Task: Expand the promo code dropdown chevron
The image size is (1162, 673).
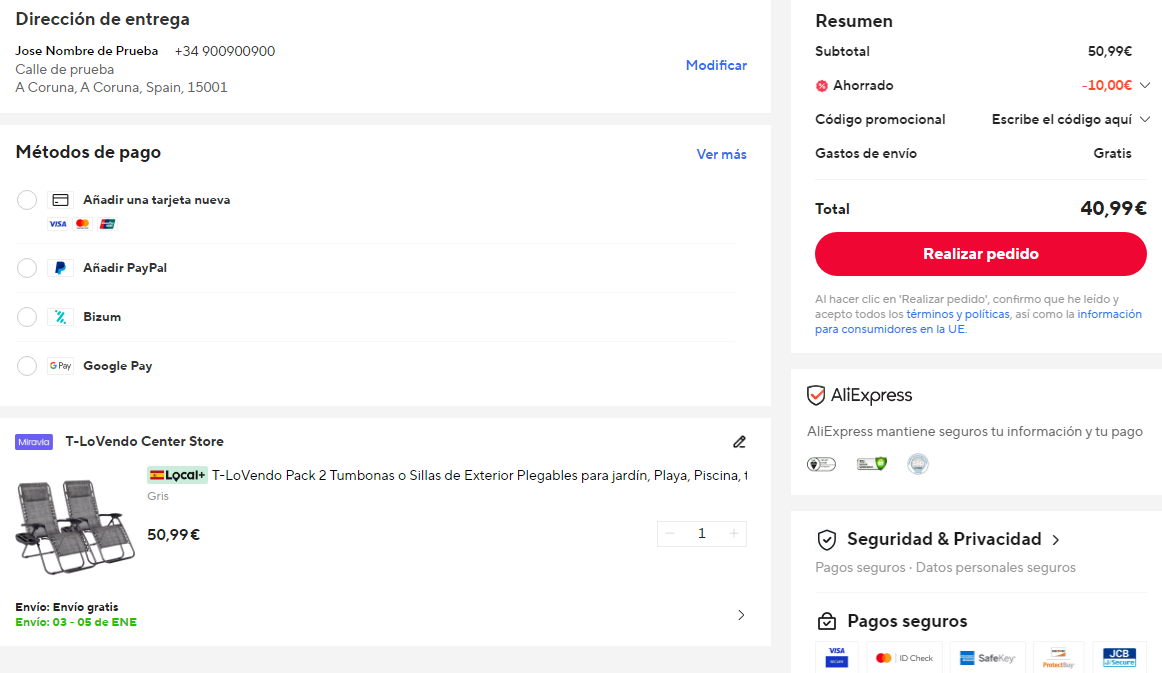Action: [x=1145, y=119]
